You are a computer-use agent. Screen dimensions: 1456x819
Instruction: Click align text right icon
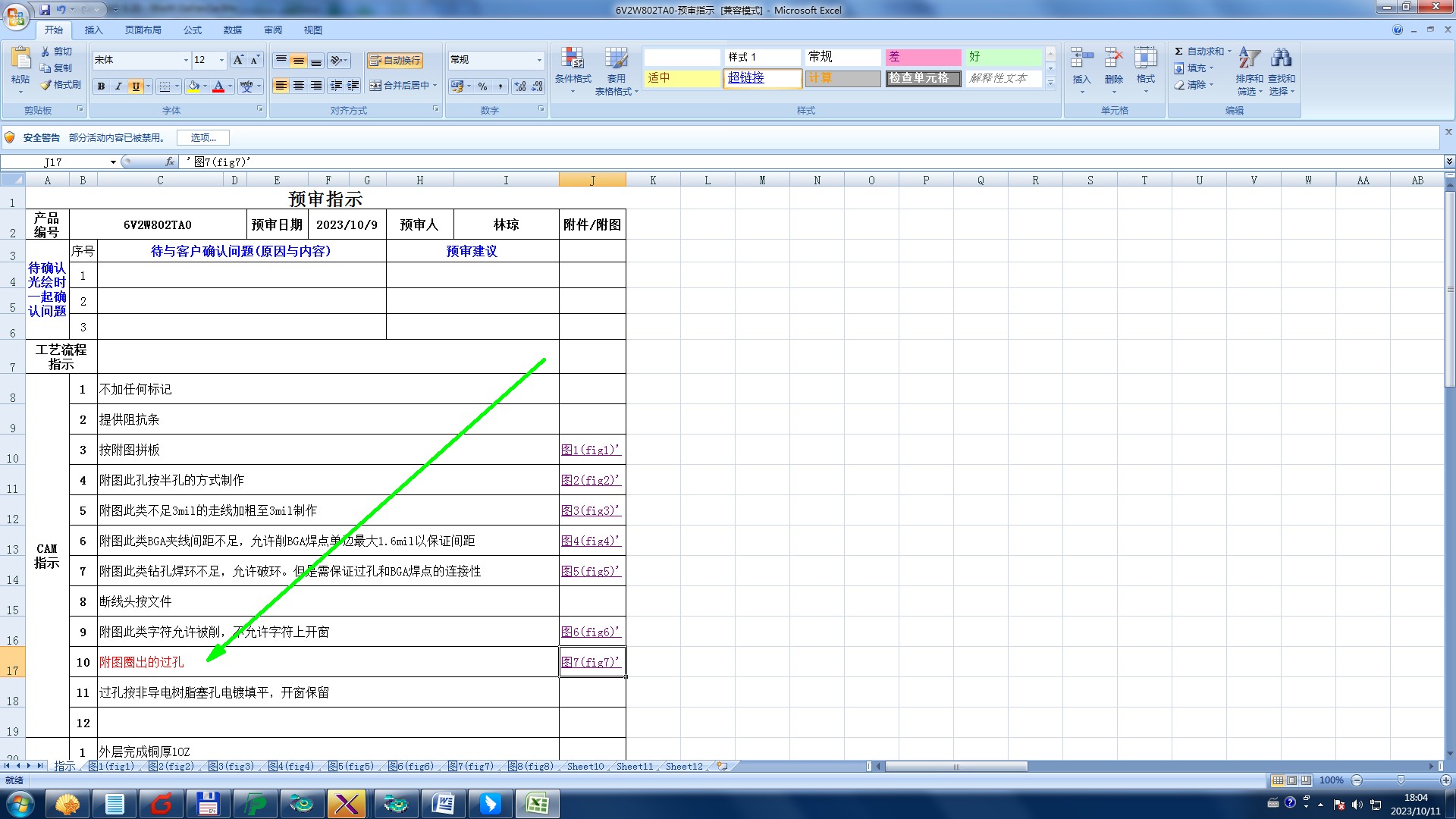[316, 86]
